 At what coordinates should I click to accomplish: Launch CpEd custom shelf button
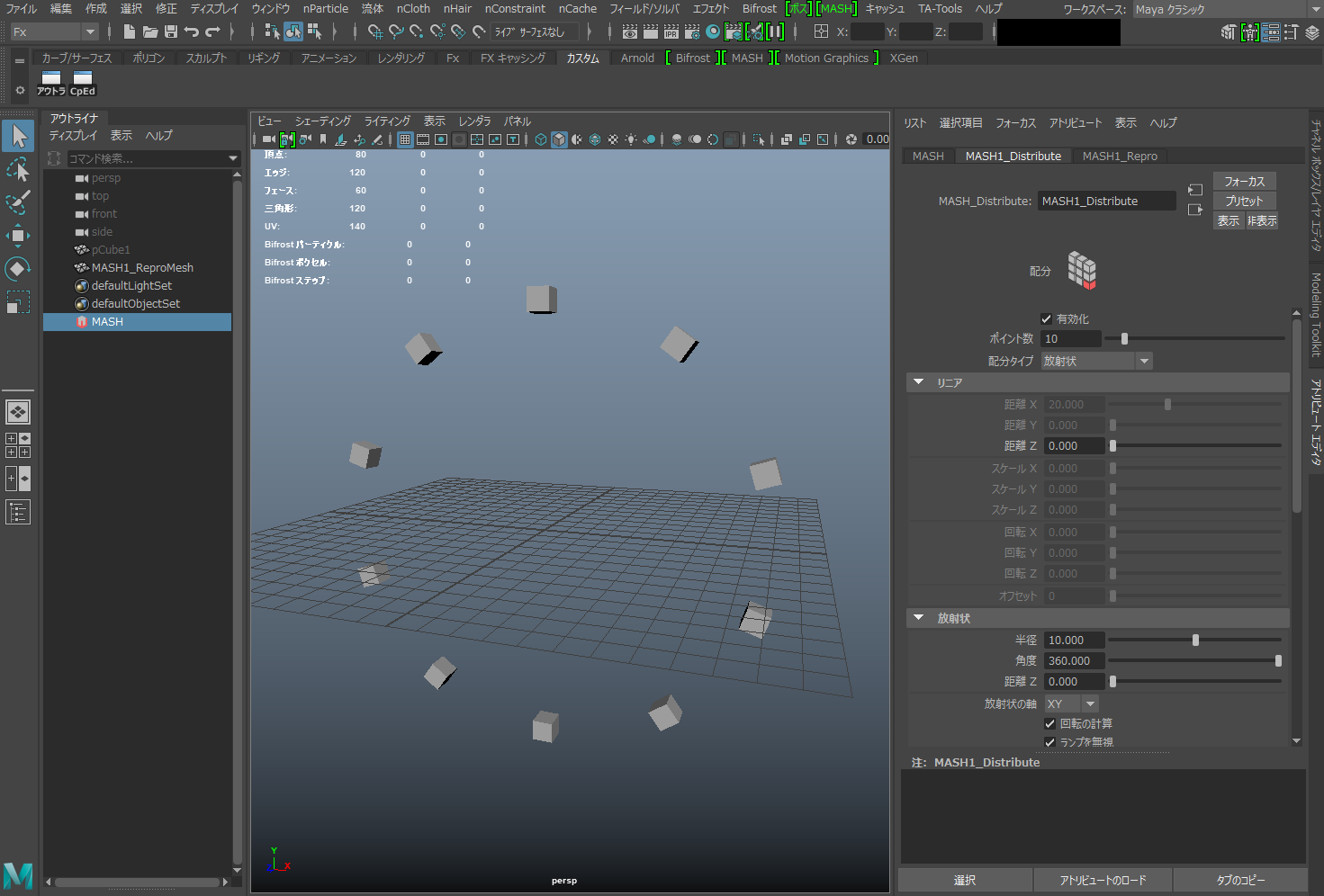[x=83, y=83]
